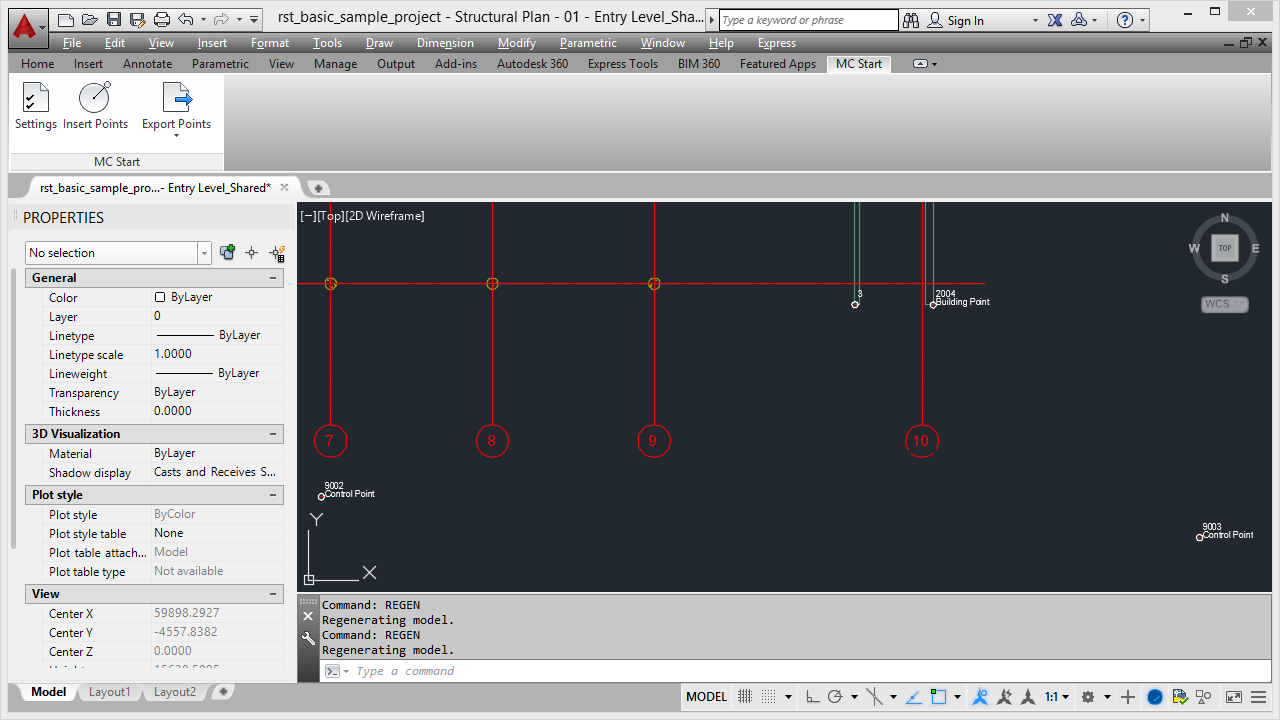This screenshot has height=720, width=1280.
Task: Click the Select Objects icon in Properties
Action: point(252,252)
